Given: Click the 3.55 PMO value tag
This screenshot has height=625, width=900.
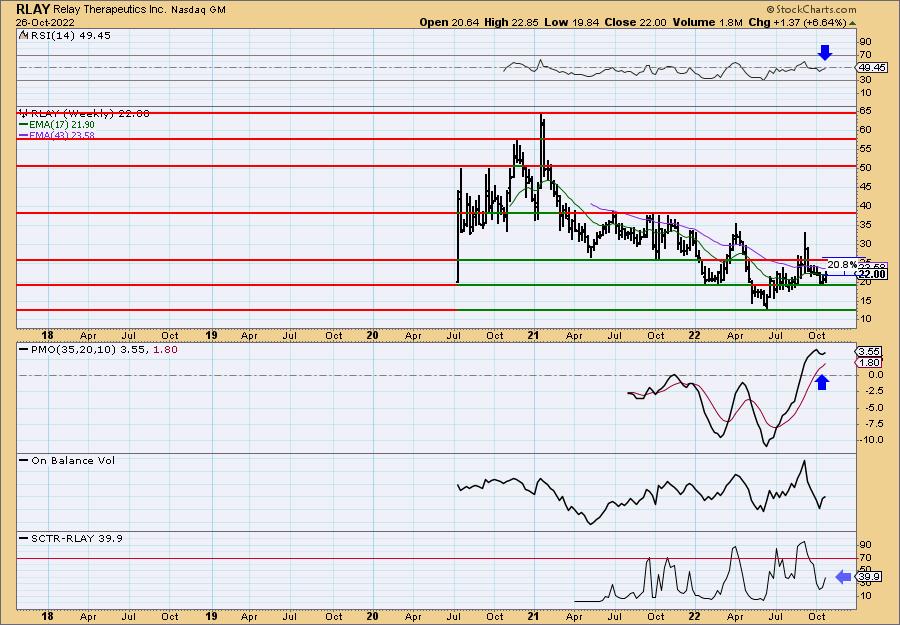Looking at the screenshot, I should (x=868, y=351).
